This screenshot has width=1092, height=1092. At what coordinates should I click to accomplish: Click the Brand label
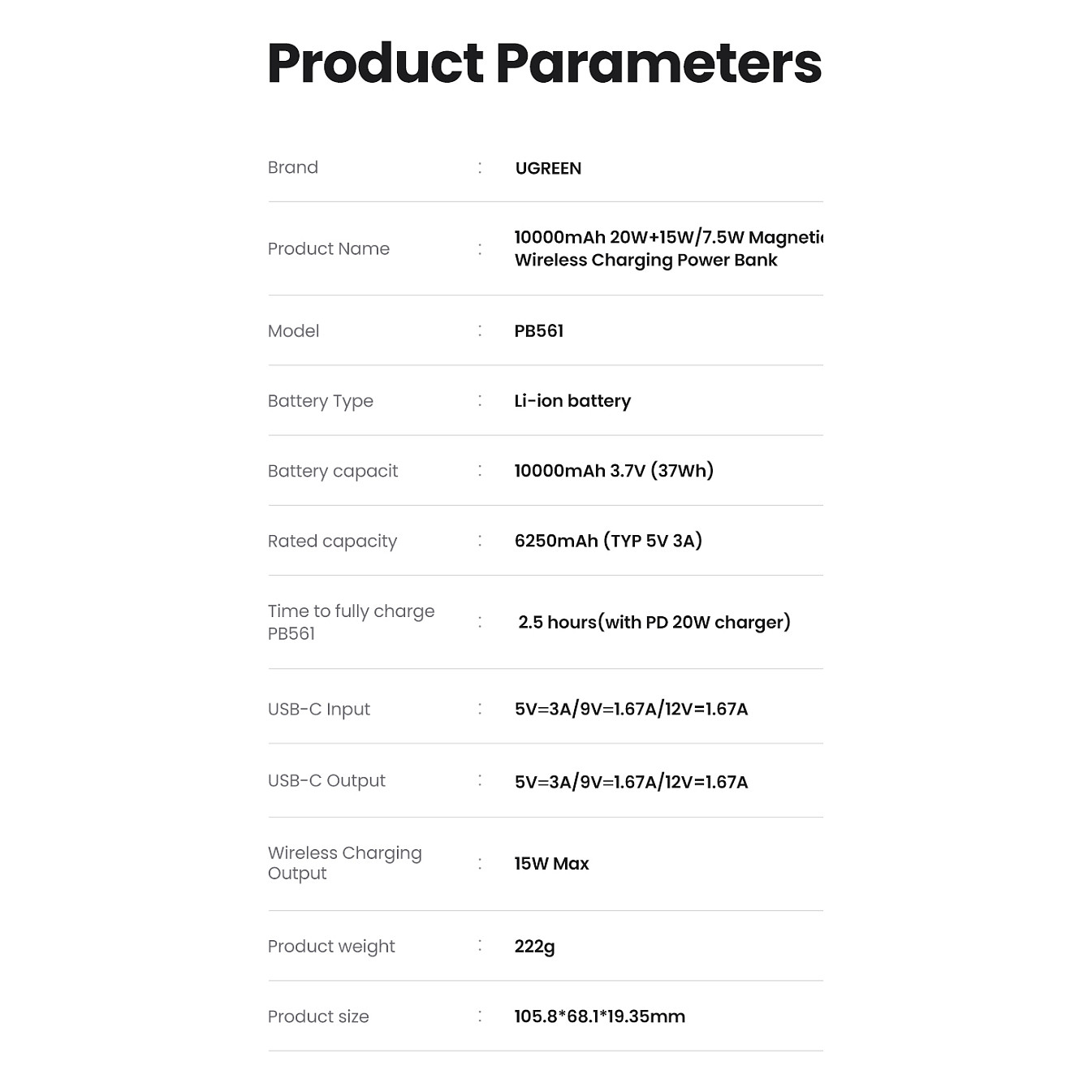point(293,167)
